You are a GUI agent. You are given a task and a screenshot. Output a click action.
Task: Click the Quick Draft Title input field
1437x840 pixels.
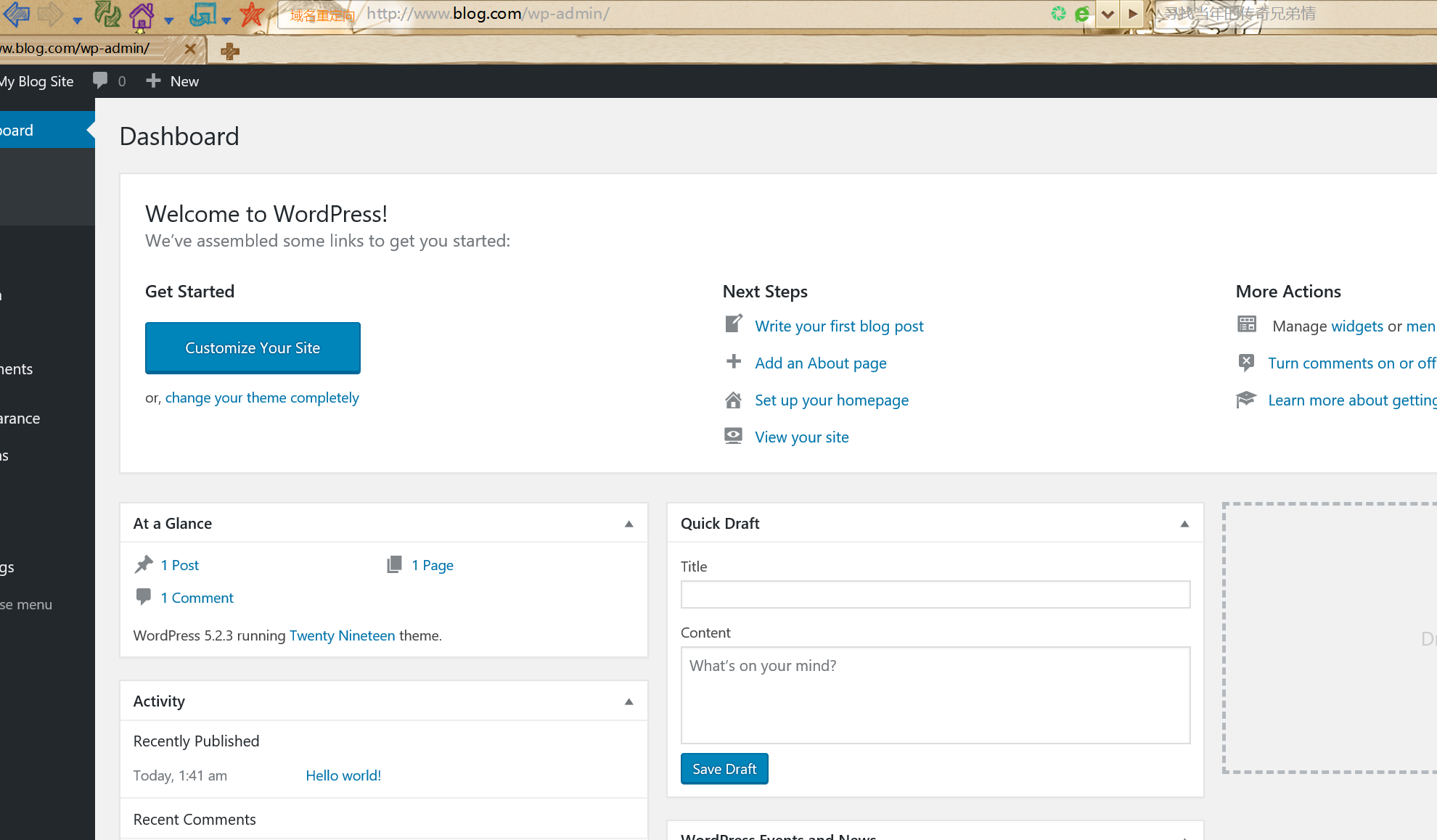pyautogui.click(x=935, y=595)
